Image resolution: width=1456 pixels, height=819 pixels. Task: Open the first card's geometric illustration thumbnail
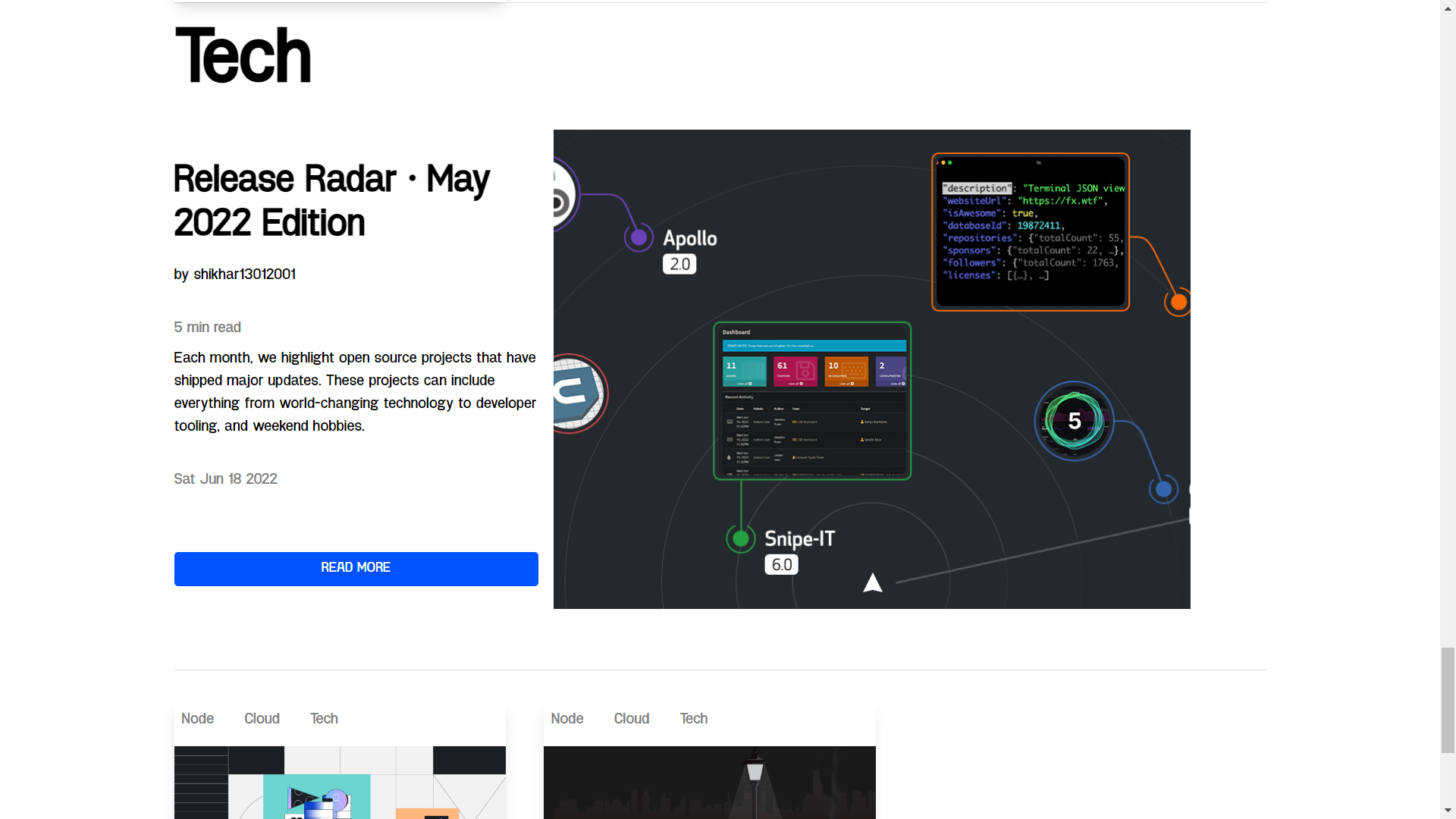tap(340, 783)
